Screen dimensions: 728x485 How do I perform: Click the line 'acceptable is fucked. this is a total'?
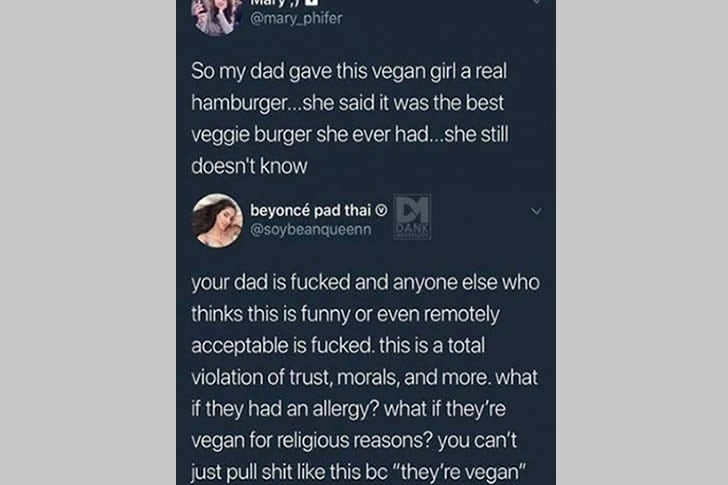[x=338, y=346]
